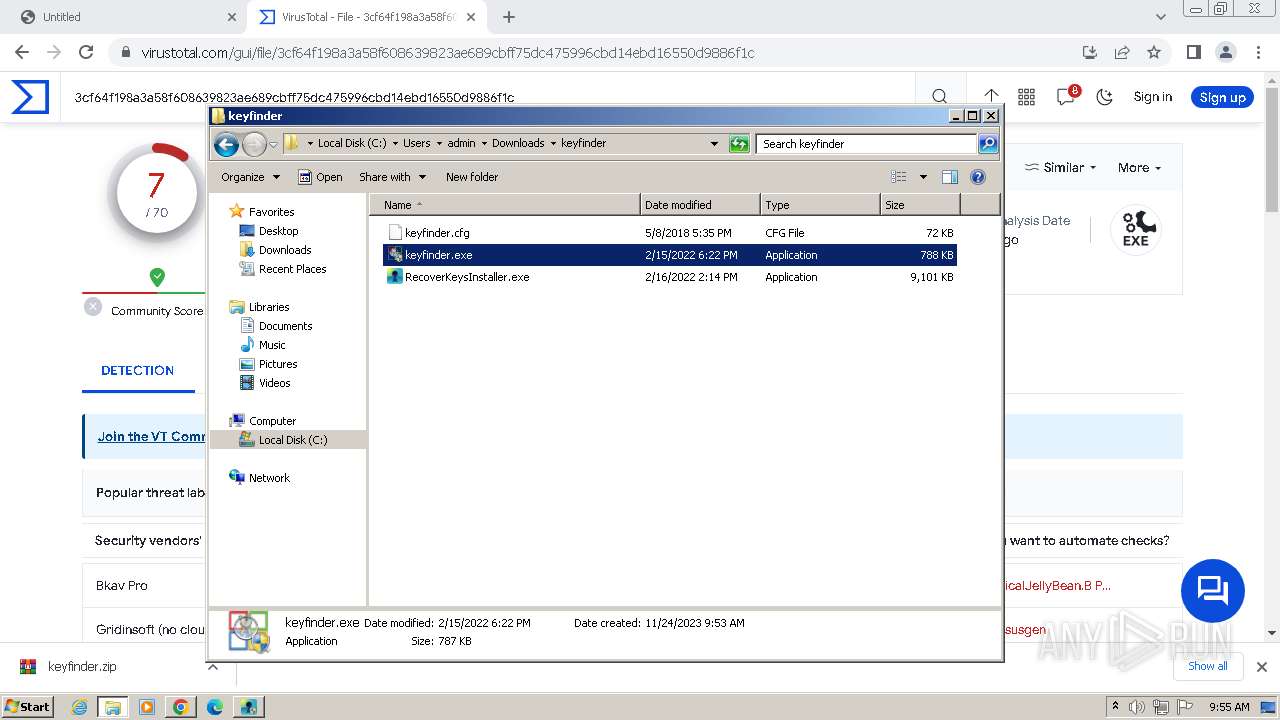1280x720 pixels.
Task: Sort by the Type column header
Action: [x=820, y=205]
